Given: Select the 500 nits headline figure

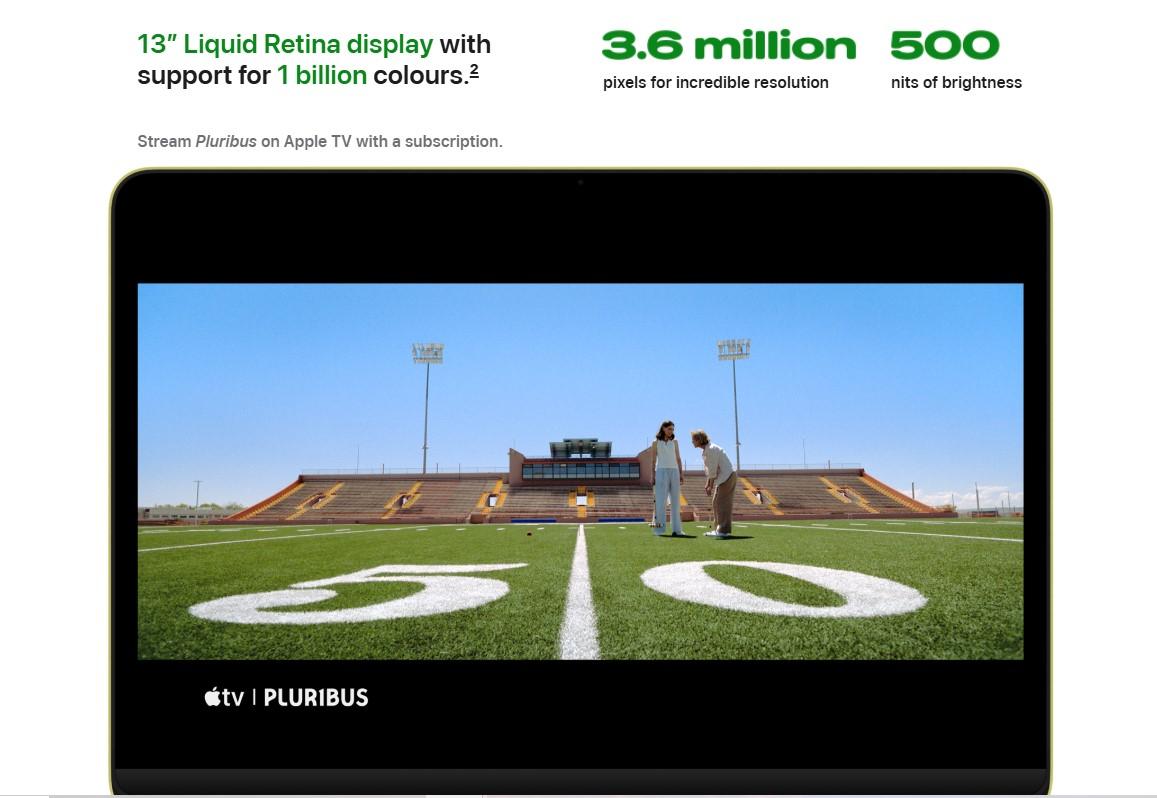Looking at the screenshot, I should click(944, 46).
